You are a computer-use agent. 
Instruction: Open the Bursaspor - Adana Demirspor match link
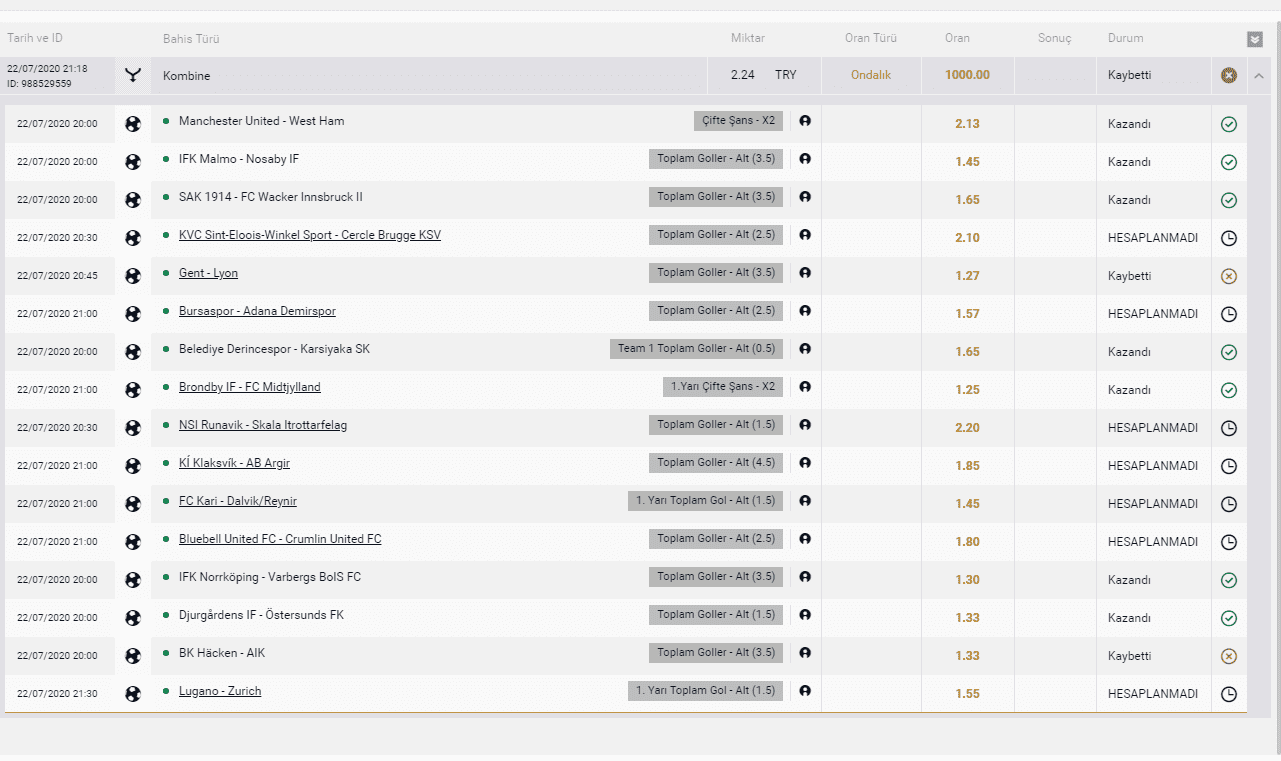point(257,311)
